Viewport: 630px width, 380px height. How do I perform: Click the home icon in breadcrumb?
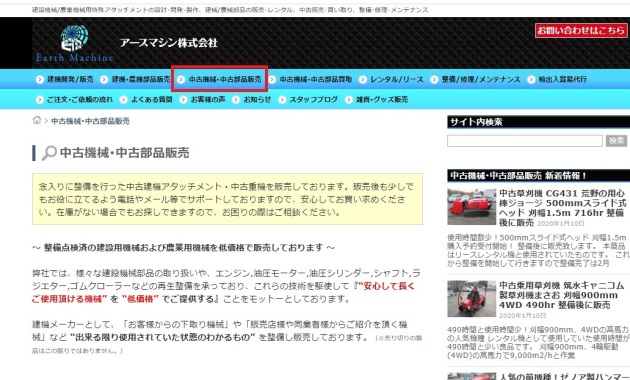click(37, 120)
